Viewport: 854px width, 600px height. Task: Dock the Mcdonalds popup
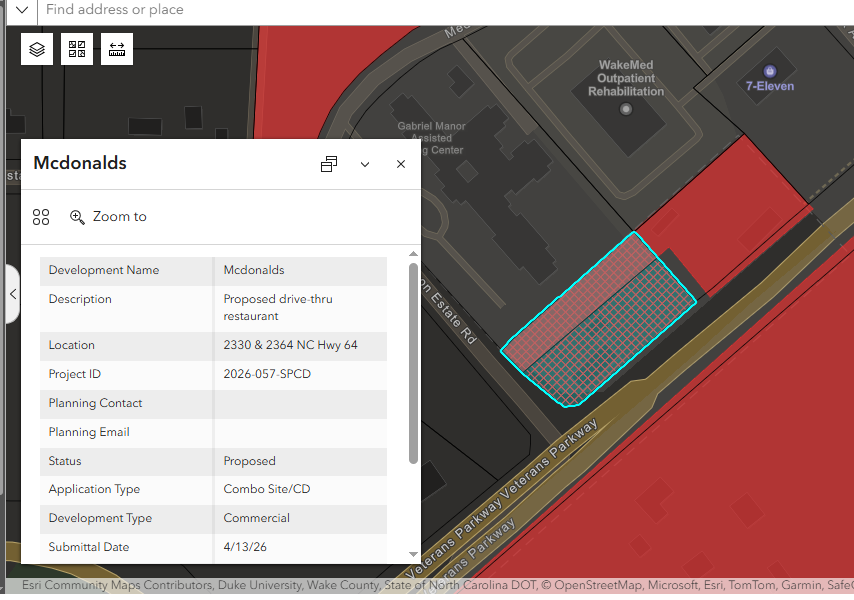click(x=329, y=164)
